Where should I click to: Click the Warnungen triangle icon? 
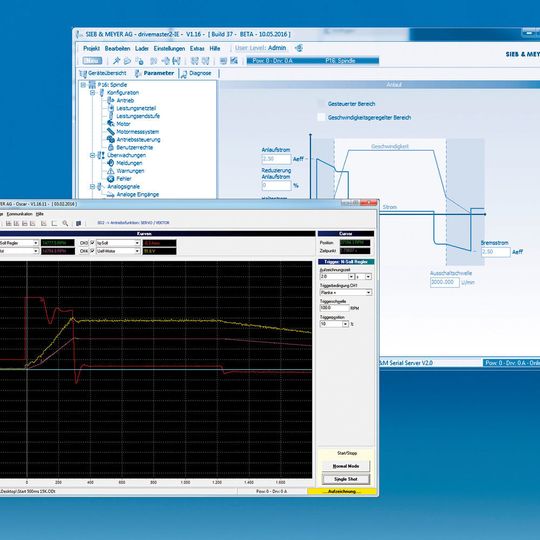(x=111, y=171)
